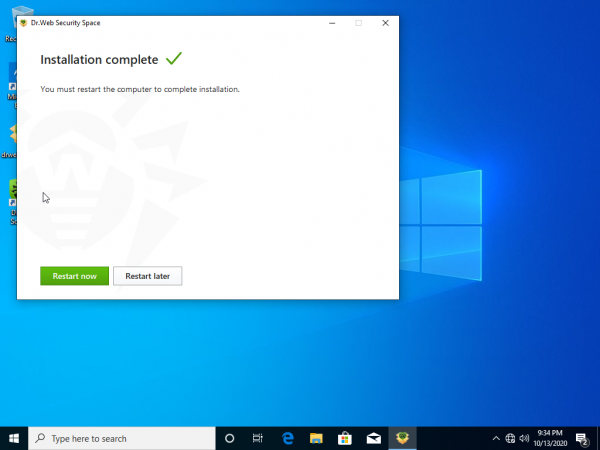Click the Dr.Web logo in the title bar
This screenshot has width=600, height=450.
tap(24, 22)
